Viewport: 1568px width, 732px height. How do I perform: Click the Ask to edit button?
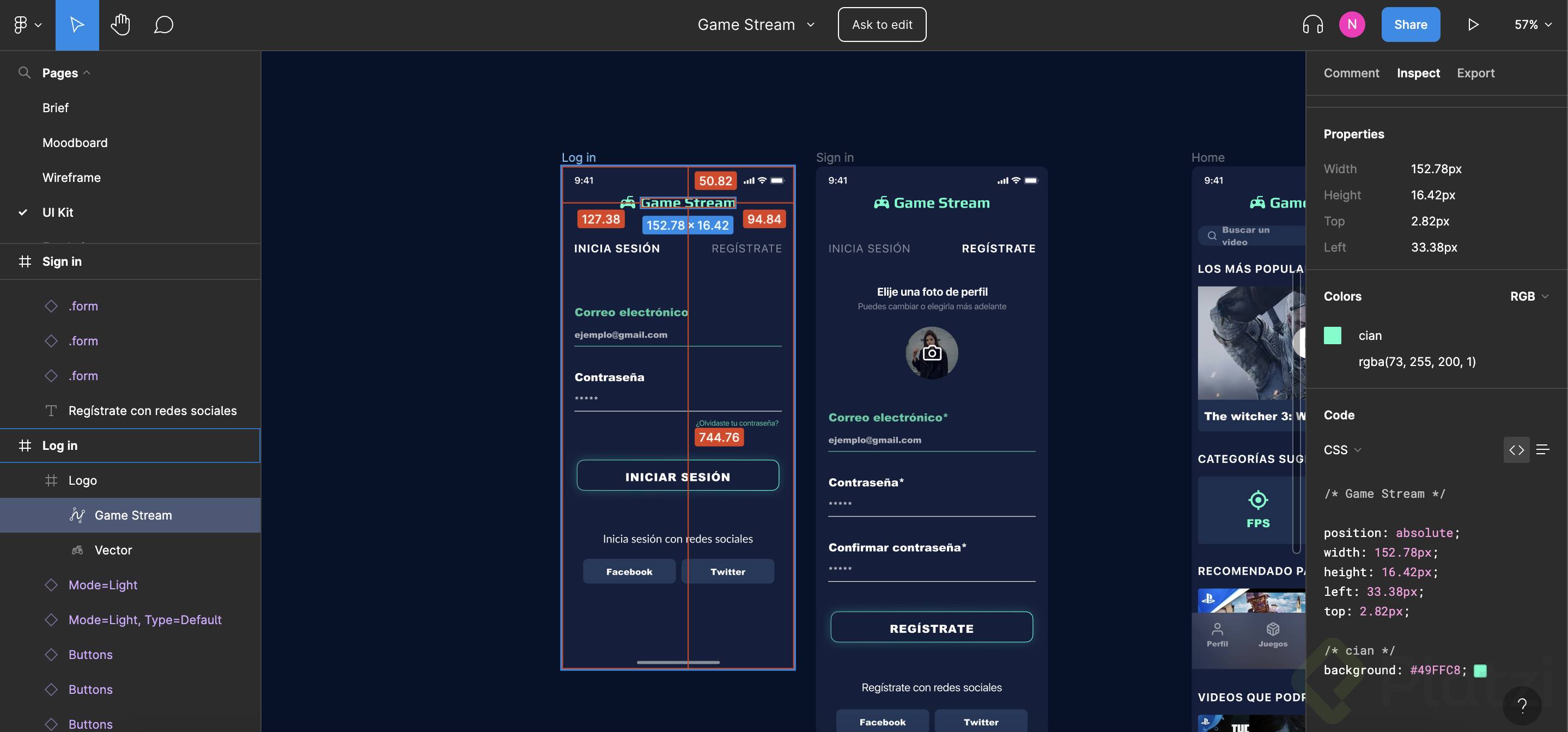point(882,25)
